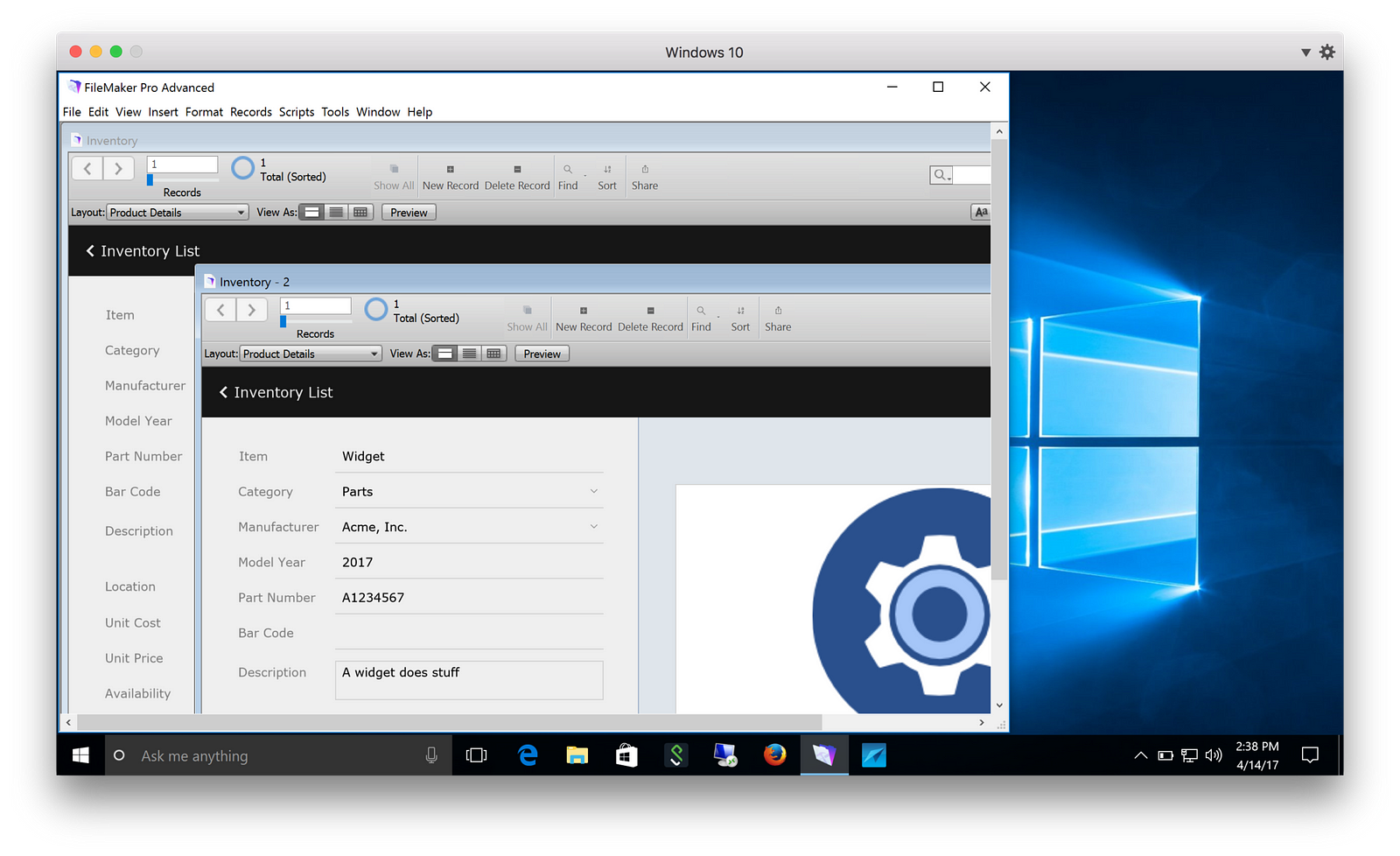Image resolution: width=1400 pixels, height=856 pixels.
Task: Switch Inventory window to Table view
Action: click(360, 212)
